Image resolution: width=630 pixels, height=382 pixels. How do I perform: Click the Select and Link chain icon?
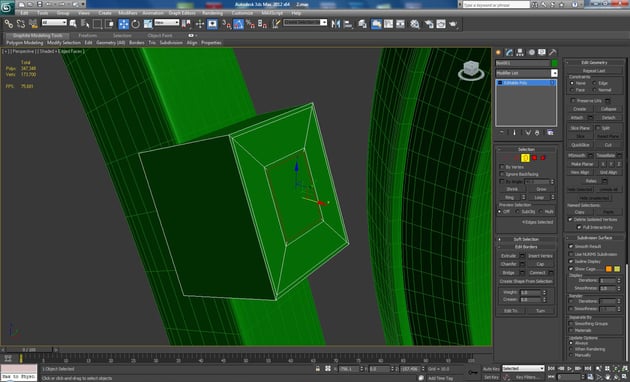[8, 24]
